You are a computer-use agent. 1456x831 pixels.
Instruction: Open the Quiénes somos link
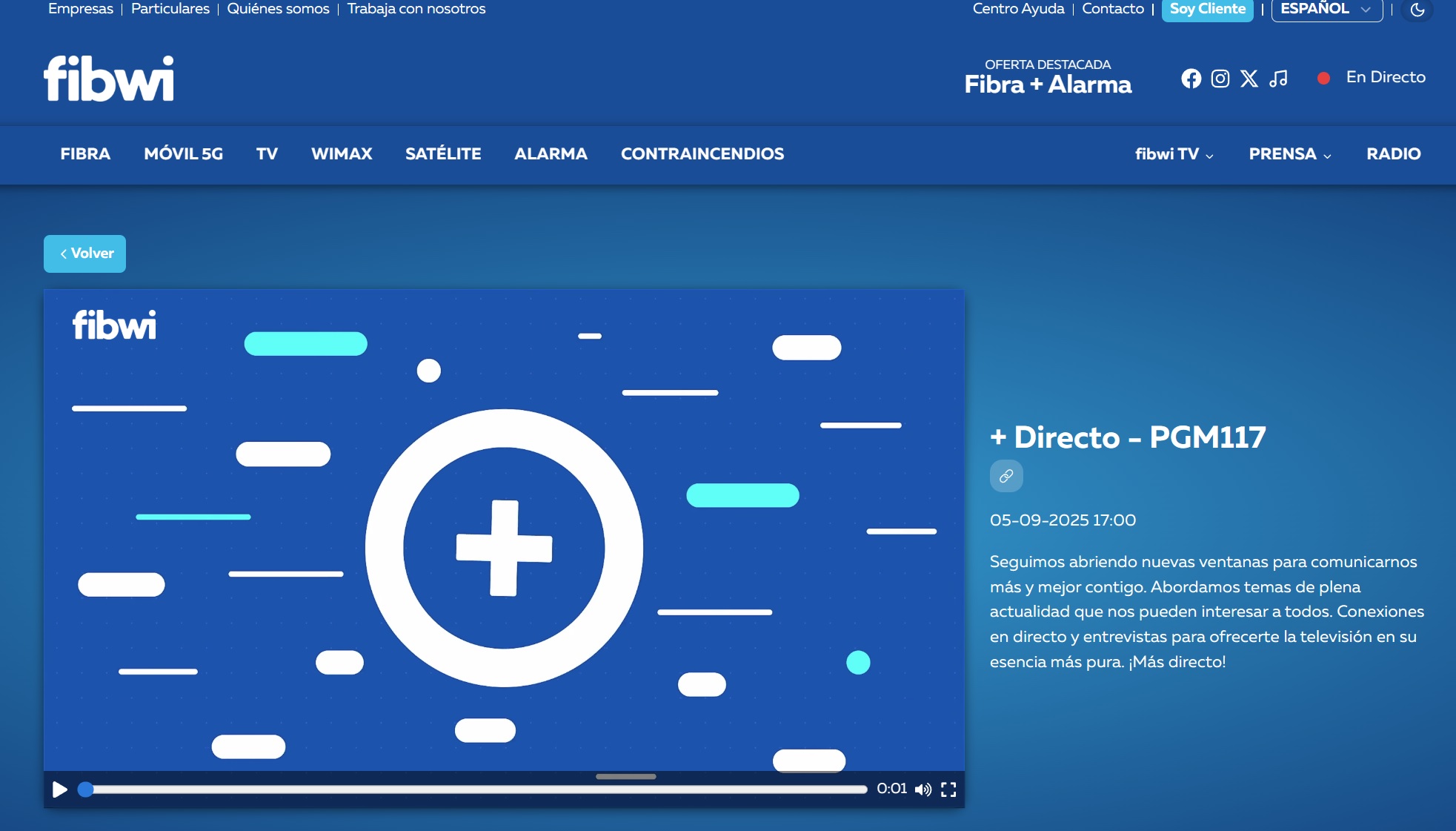[x=278, y=9]
